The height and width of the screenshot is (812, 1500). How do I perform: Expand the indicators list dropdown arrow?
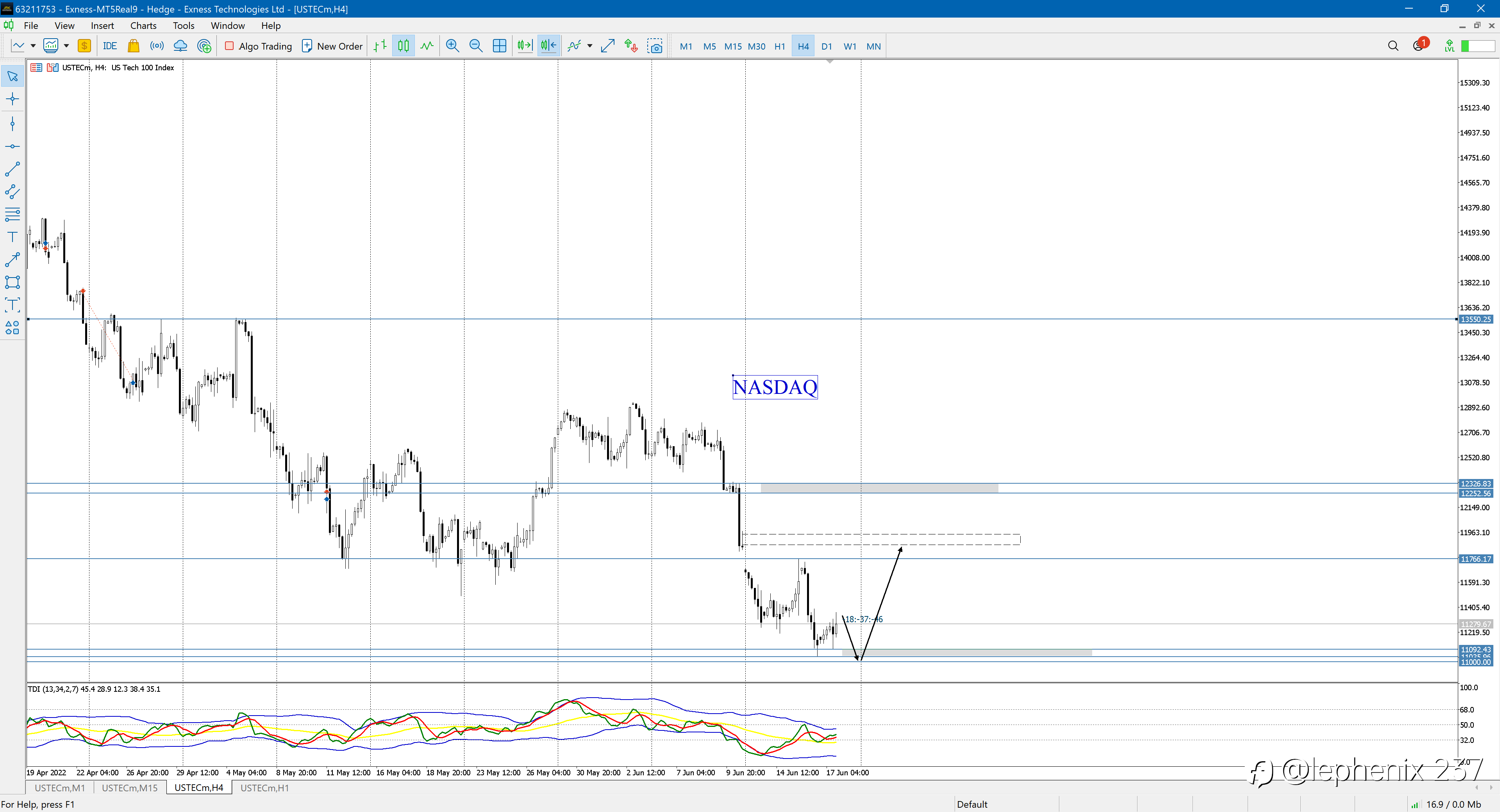[x=590, y=46]
